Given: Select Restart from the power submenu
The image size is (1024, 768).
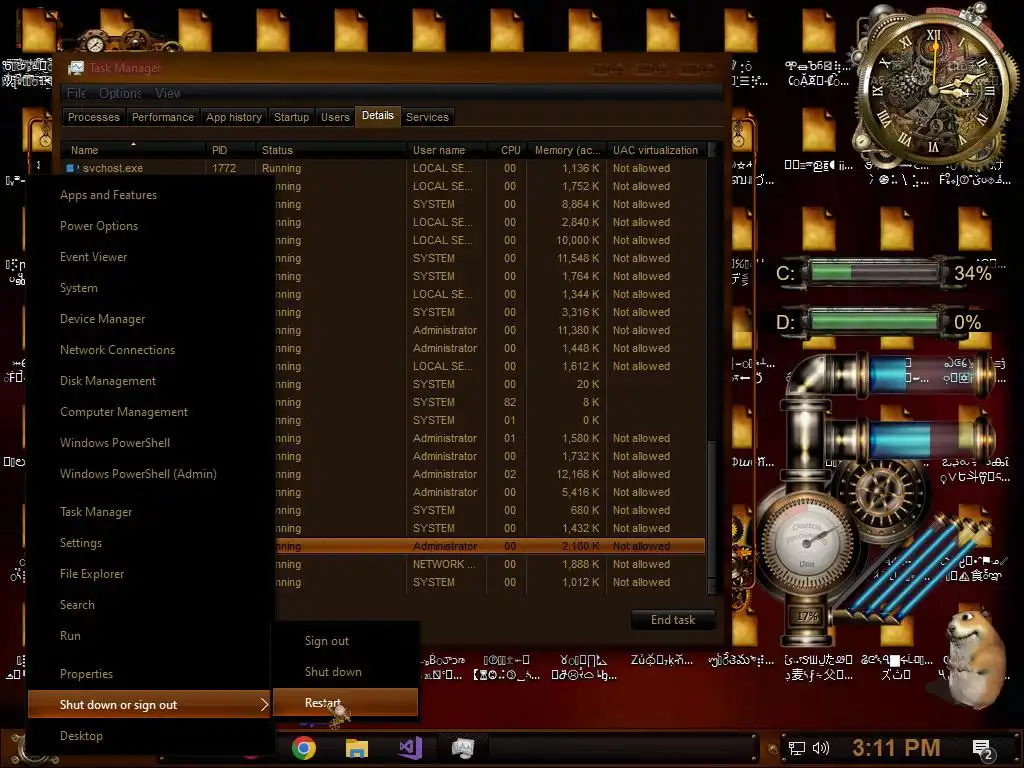Looking at the screenshot, I should pyautogui.click(x=345, y=703).
